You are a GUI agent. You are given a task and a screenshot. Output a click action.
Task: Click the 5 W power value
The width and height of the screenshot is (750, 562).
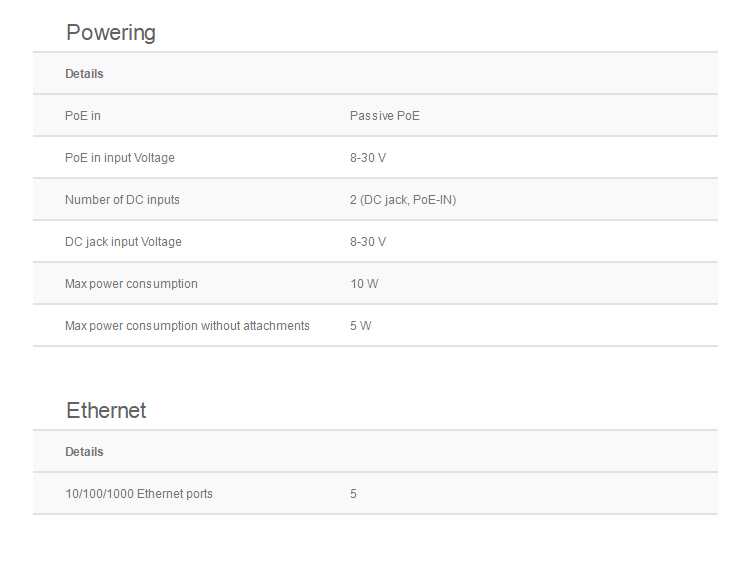click(x=360, y=326)
